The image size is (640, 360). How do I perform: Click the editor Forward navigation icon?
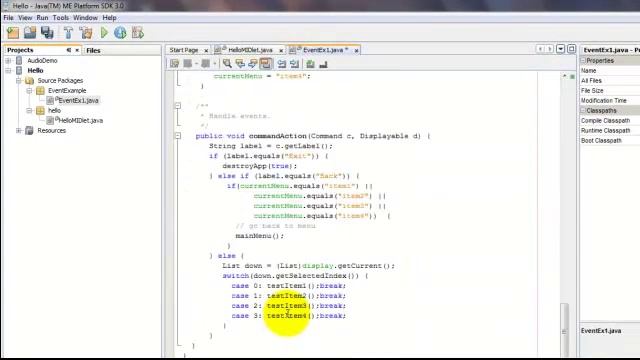[206, 64]
